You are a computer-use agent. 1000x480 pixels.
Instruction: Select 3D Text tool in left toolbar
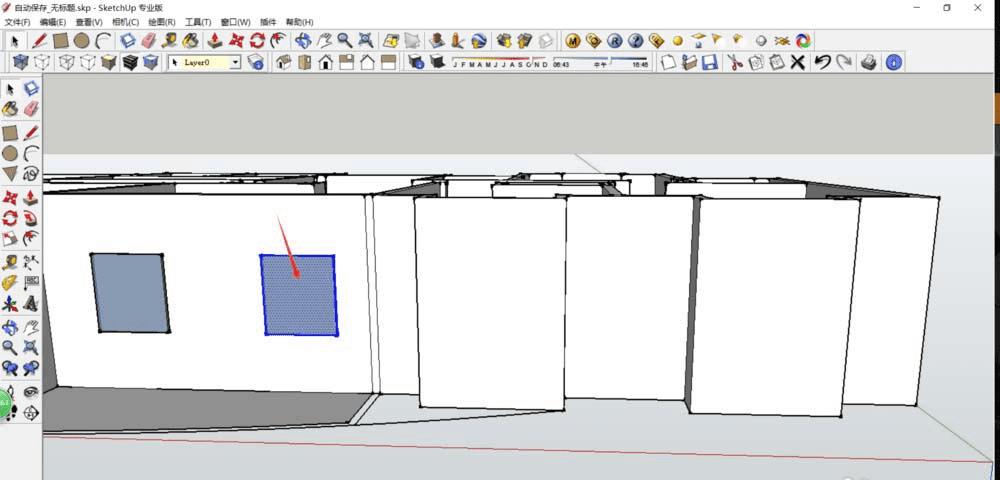[31, 303]
